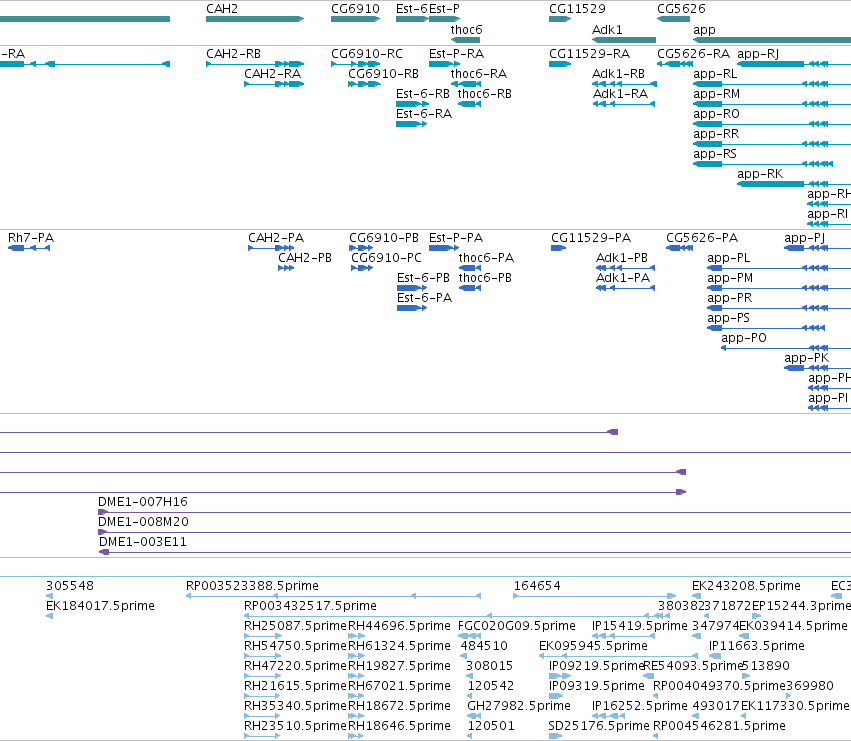Open transcript CG6910-RB

click(364, 84)
